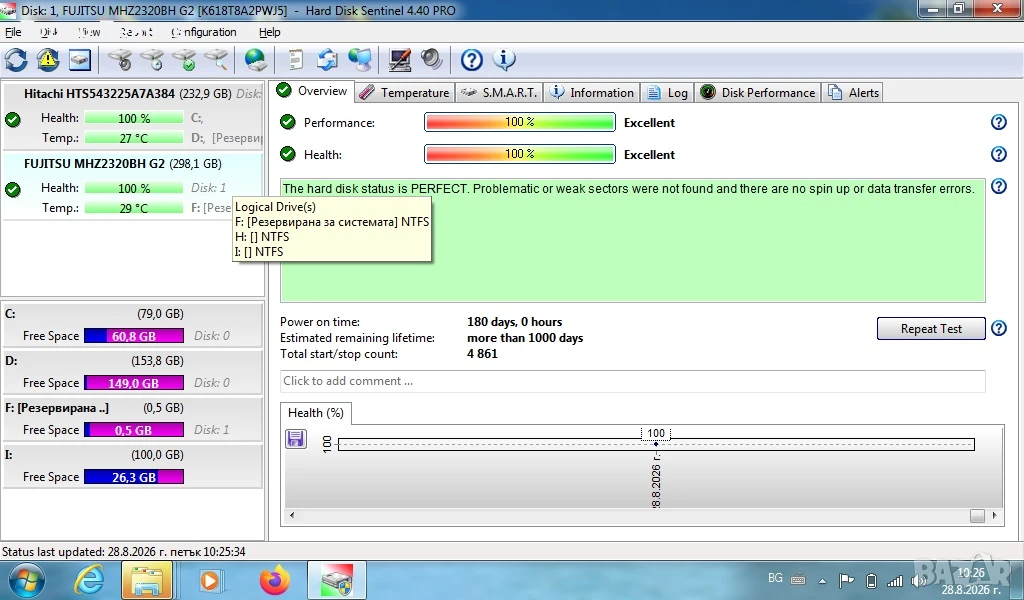1024x600 pixels.
Task: Click help icon next to Repeat Test
Action: click(x=999, y=328)
